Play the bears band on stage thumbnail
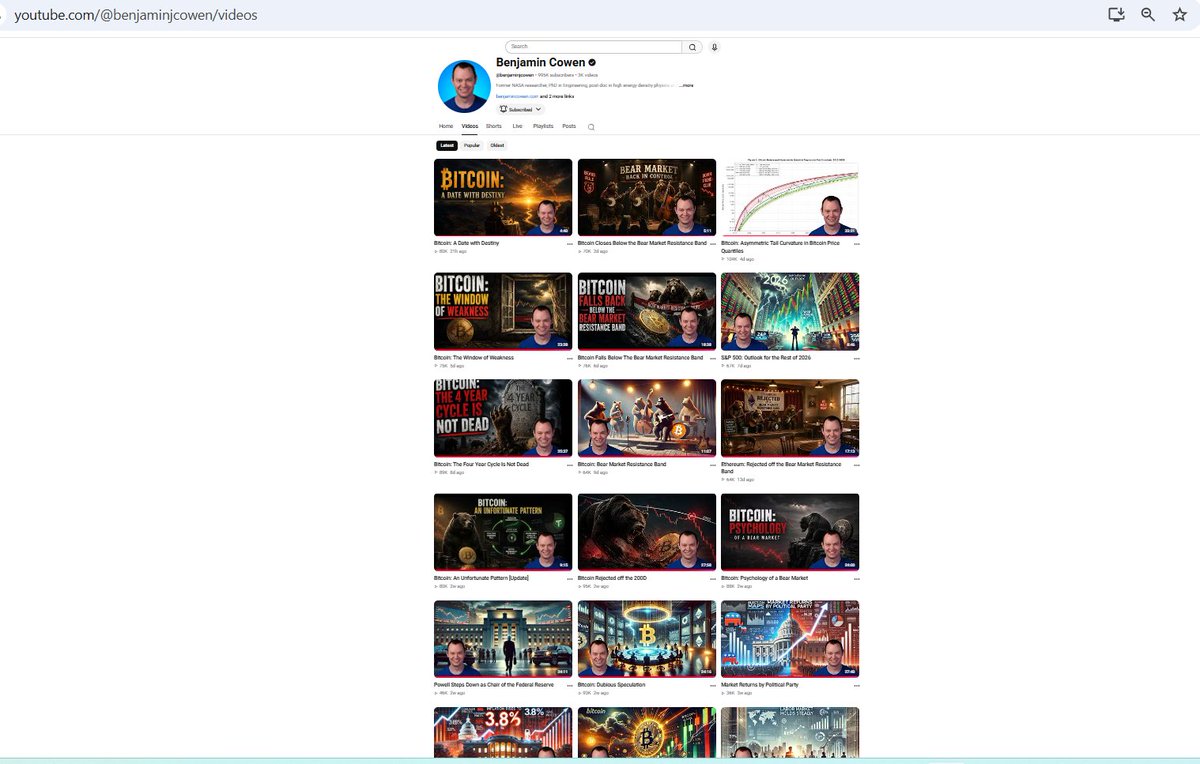This screenshot has width=1200, height=764. pyautogui.click(x=647, y=419)
